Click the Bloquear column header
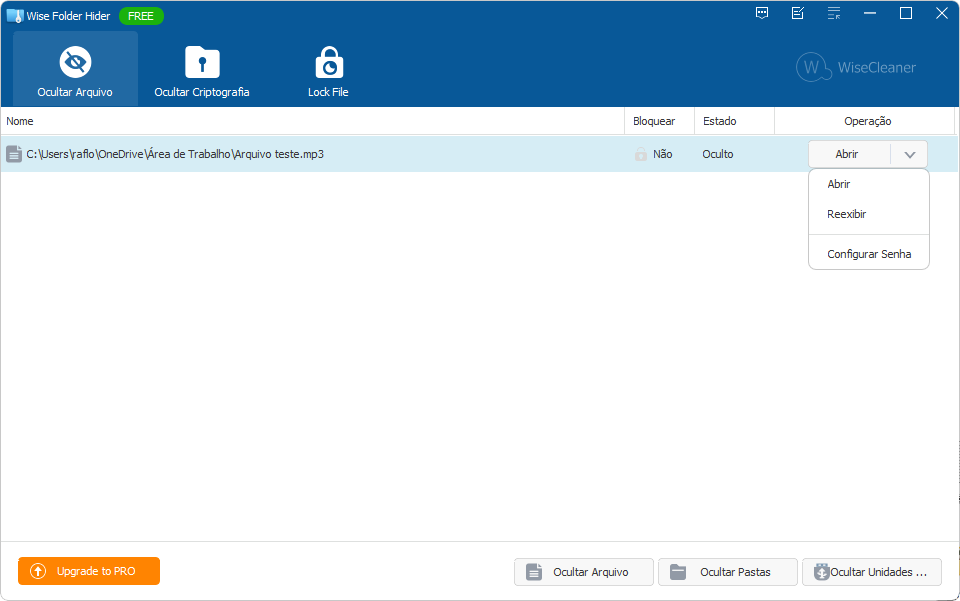The height and width of the screenshot is (601, 960). coord(659,121)
